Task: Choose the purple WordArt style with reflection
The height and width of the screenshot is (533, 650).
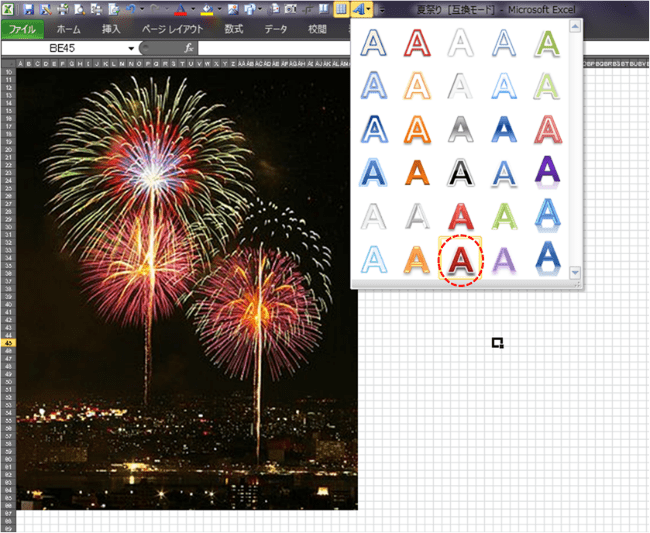Action: (548, 172)
